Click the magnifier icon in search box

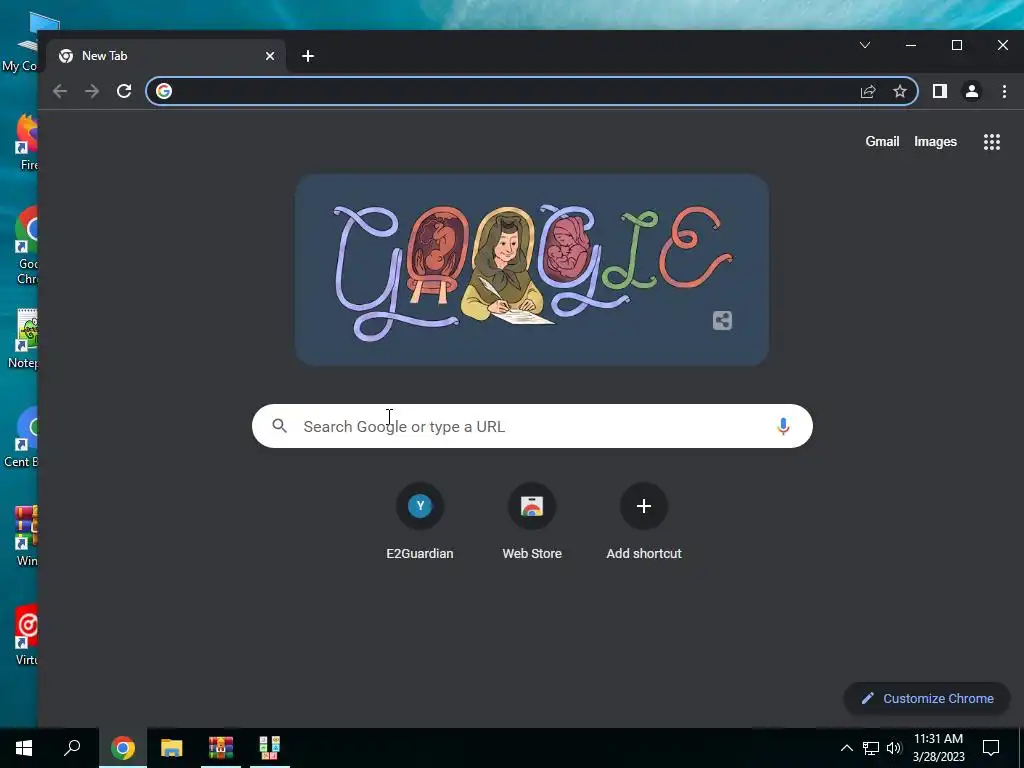(x=280, y=426)
